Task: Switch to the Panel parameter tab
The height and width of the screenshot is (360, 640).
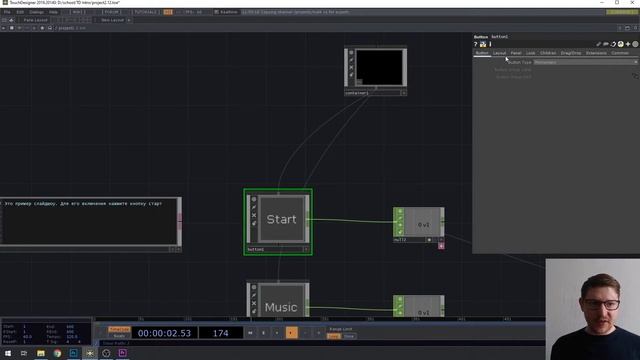Action: click(x=516, y=53)
